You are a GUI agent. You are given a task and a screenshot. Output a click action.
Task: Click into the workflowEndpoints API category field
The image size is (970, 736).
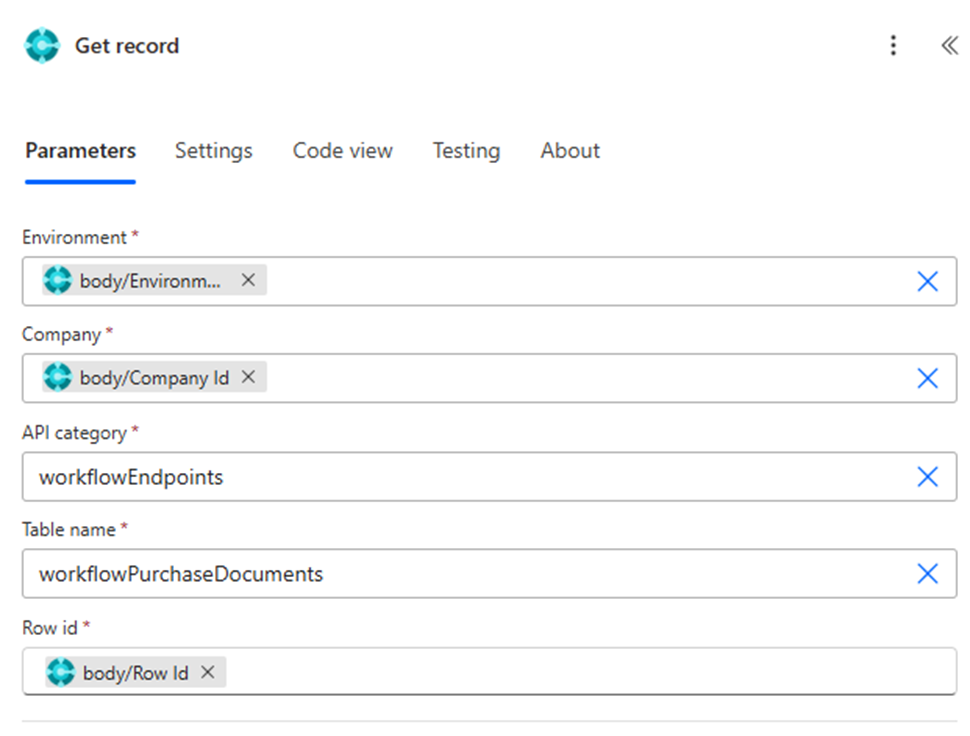(x=450, y=477)
